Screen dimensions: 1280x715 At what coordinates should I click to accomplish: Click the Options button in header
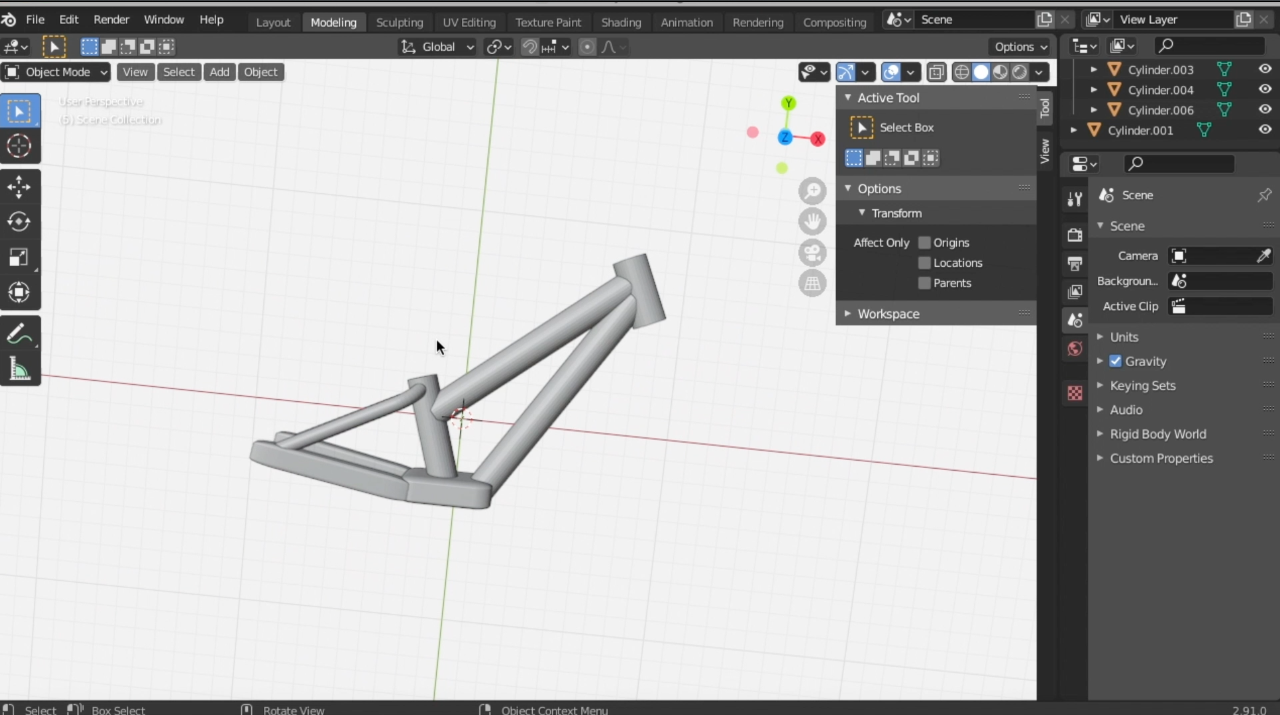(x=1020, y=47)
